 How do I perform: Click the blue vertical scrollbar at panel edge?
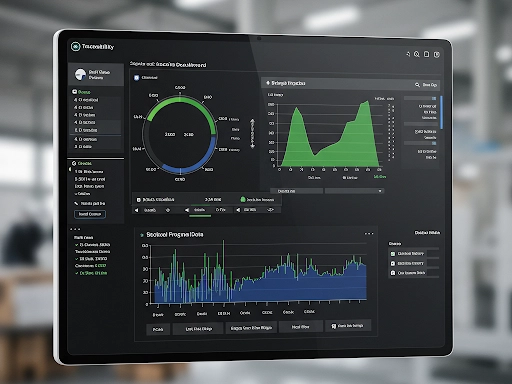tap(441, 113)
